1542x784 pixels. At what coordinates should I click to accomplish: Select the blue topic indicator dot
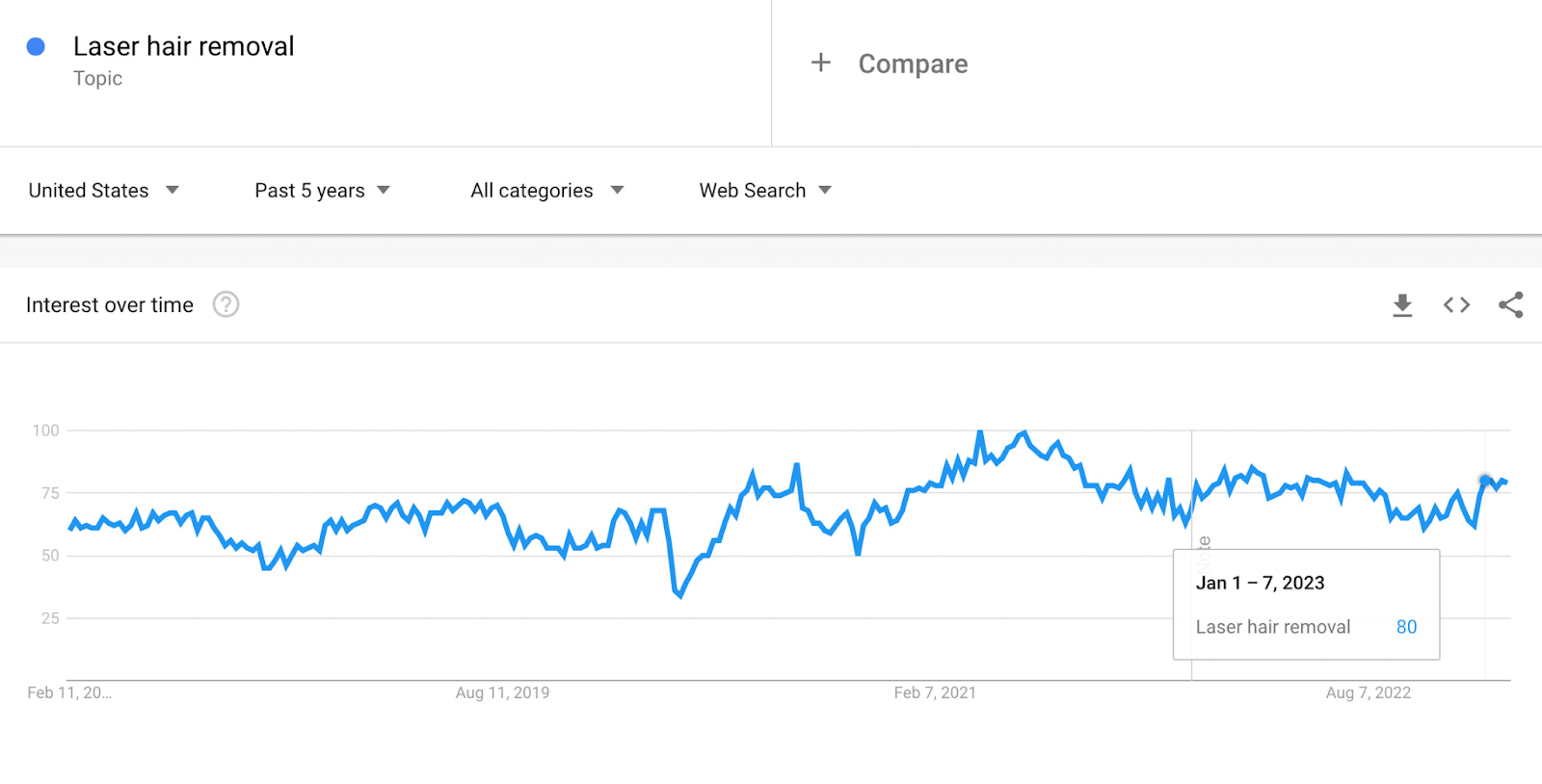pyautogui.click(x=36, y=45)
